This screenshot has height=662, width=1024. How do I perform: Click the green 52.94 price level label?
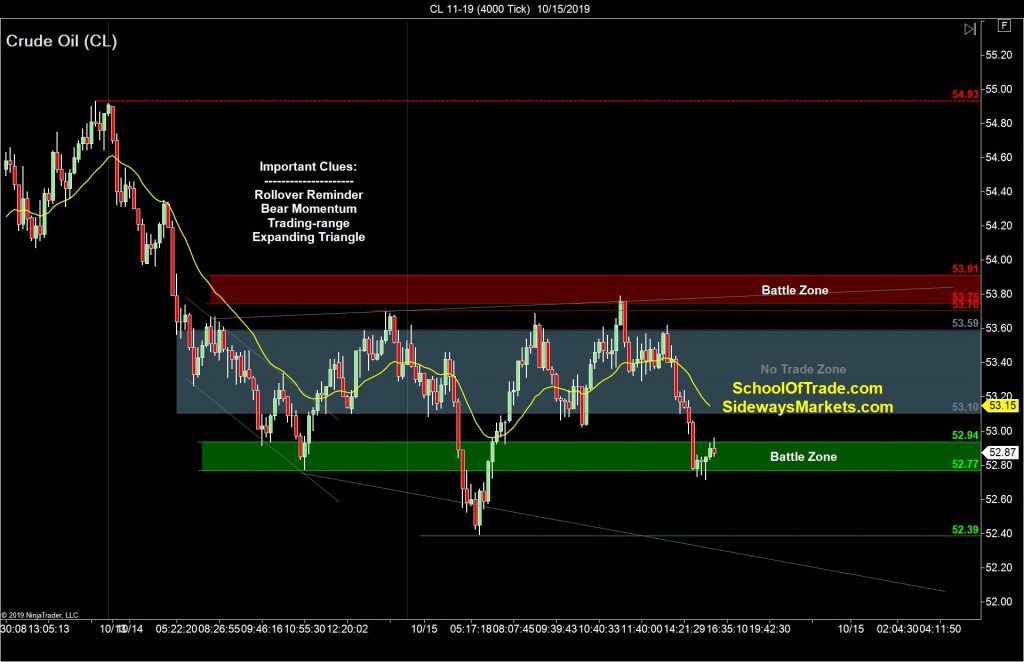click(x=965, y=435)
